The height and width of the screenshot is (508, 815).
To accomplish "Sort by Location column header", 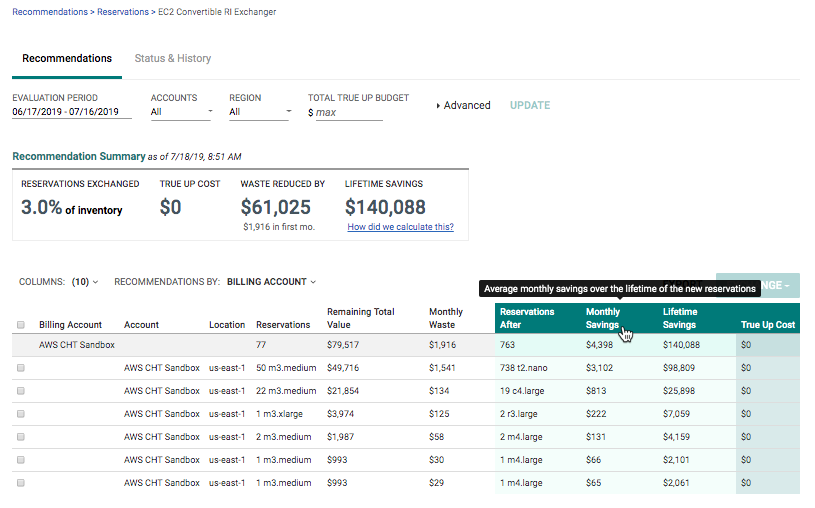I will click(x=227, y=325).
